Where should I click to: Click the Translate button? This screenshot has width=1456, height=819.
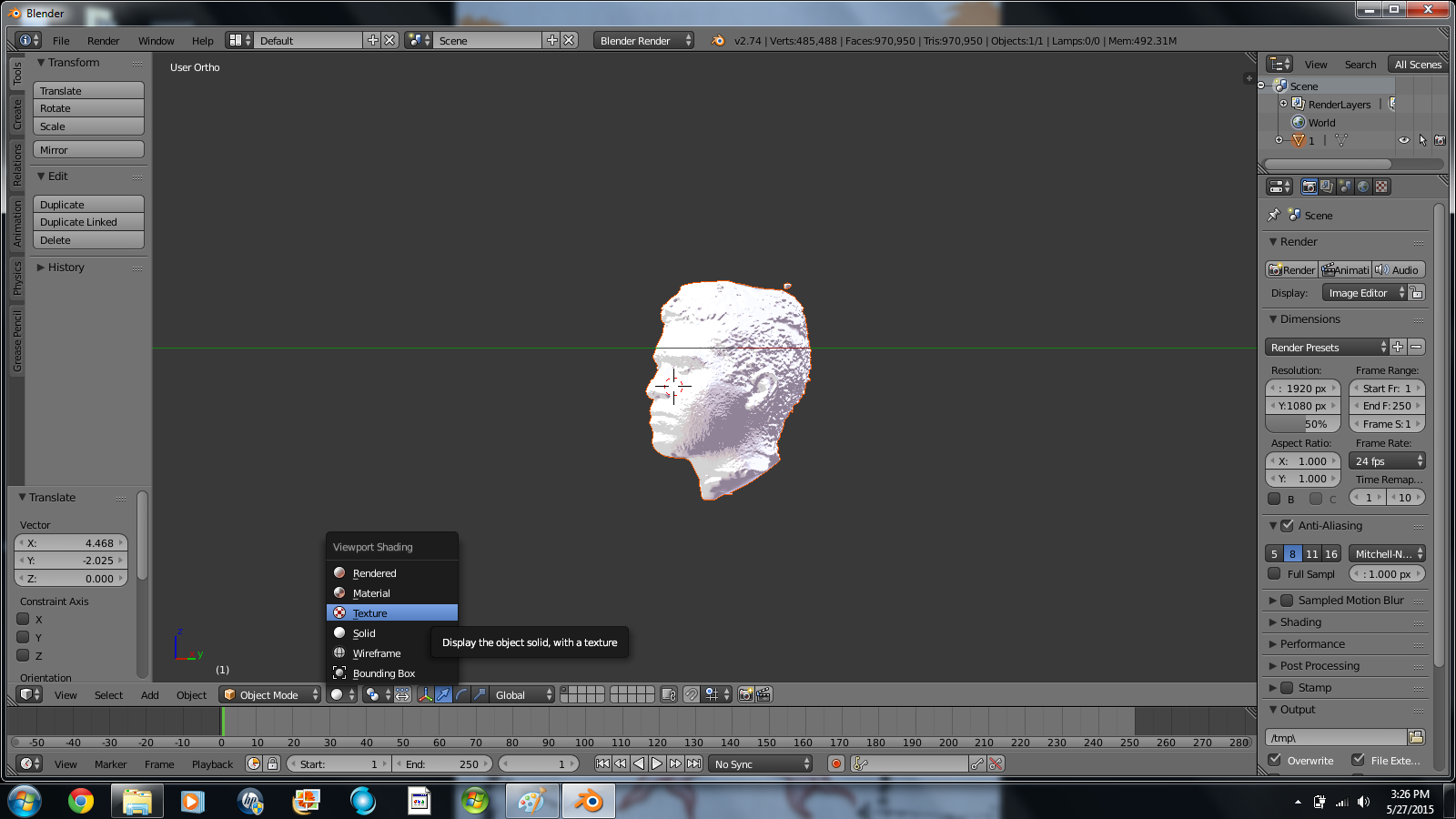88,91
